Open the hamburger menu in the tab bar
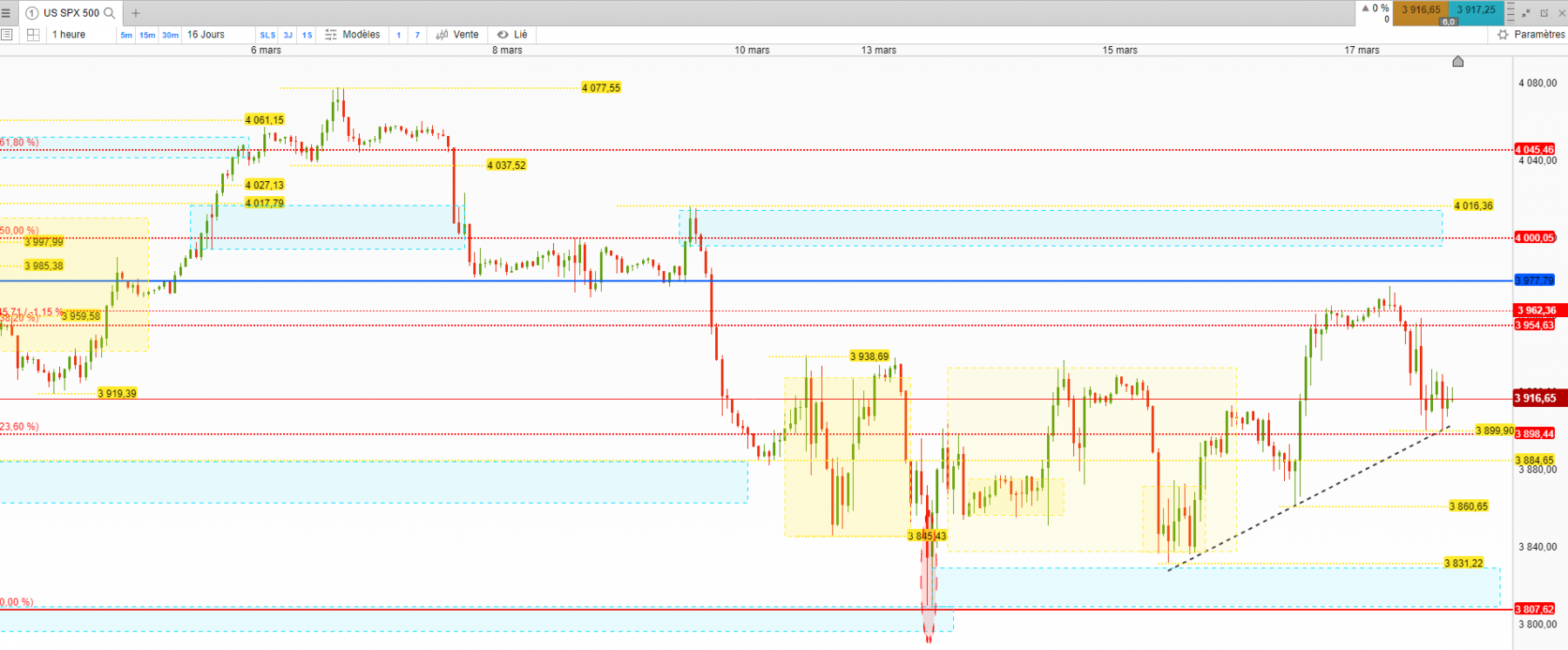The width and height of the screenshot is (1568, 650). pos(6,13)
